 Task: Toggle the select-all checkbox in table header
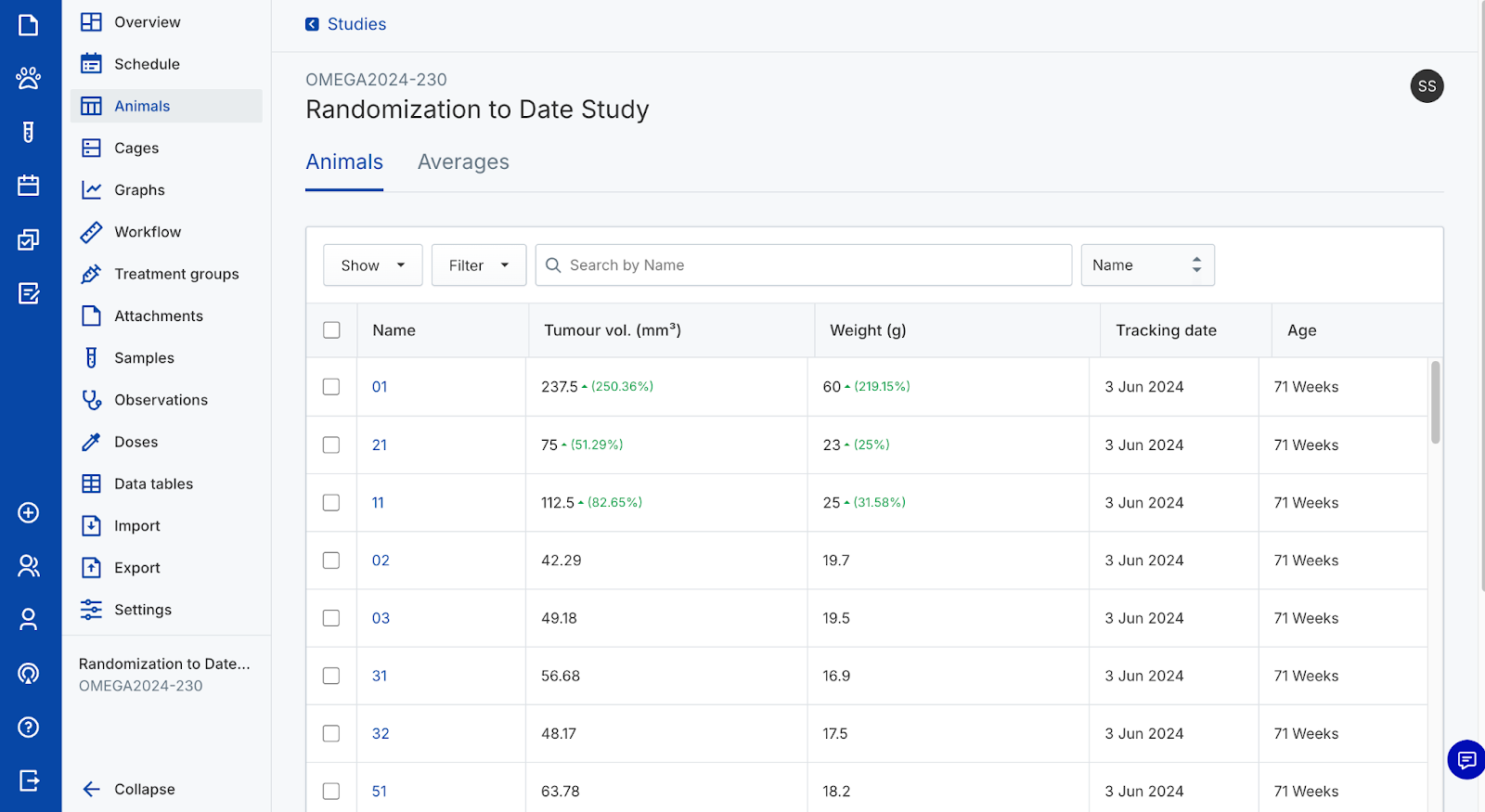point(331,330)
